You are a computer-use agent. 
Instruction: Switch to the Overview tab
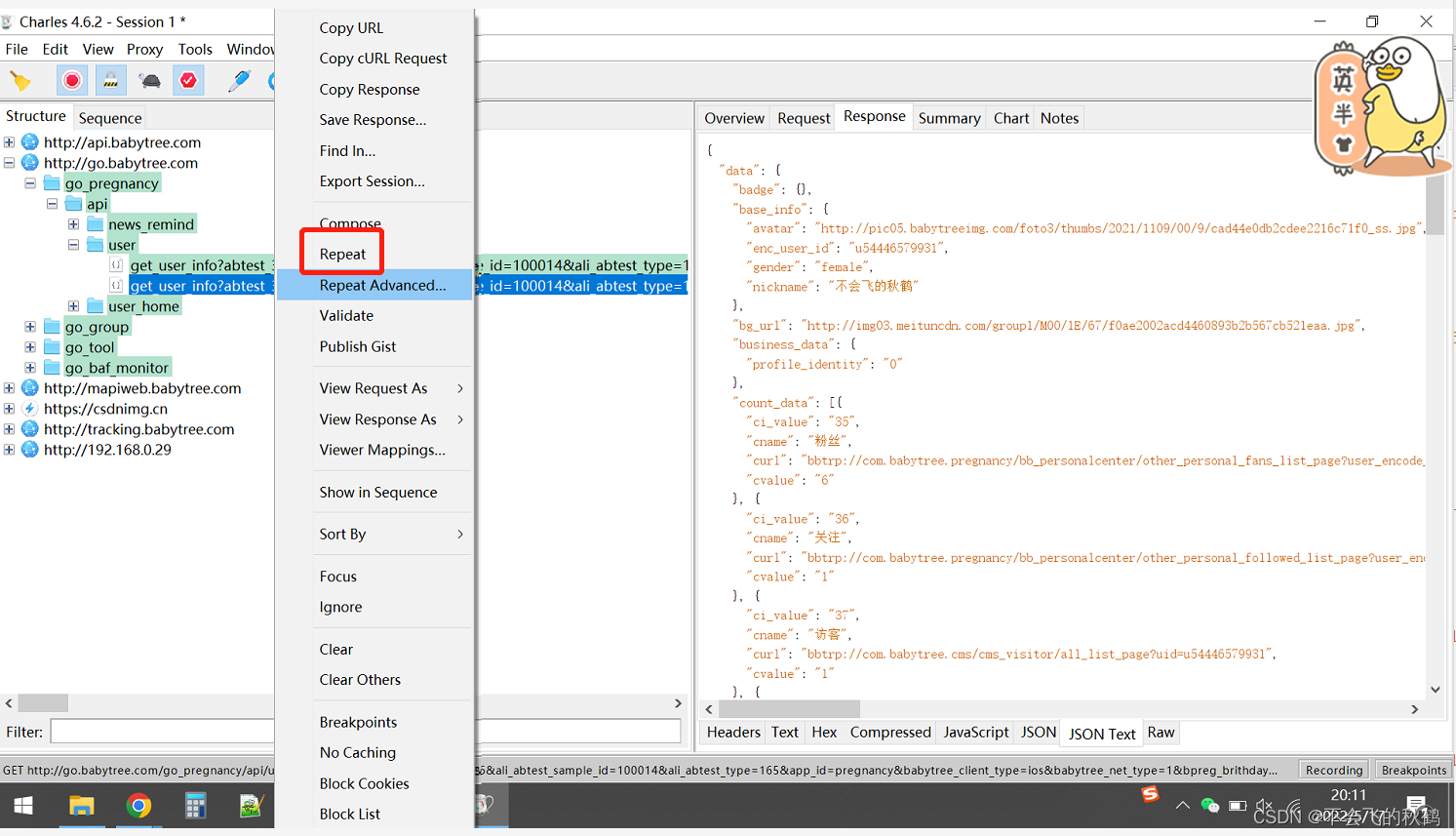(x=734, y=118)
